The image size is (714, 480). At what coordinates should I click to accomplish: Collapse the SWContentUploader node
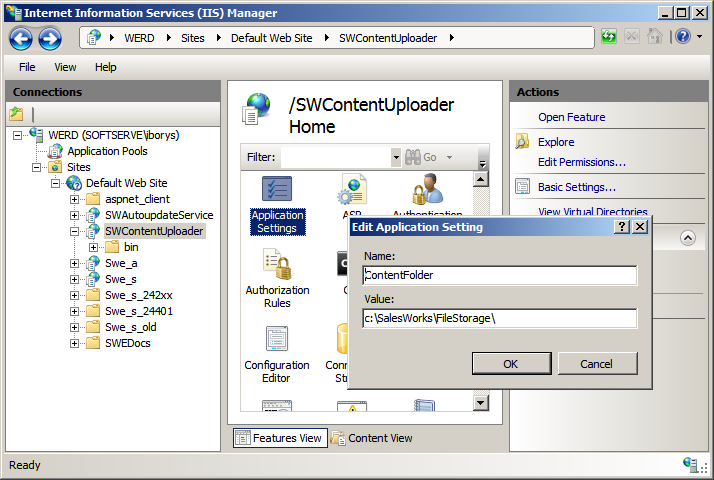tap(74, 231)
